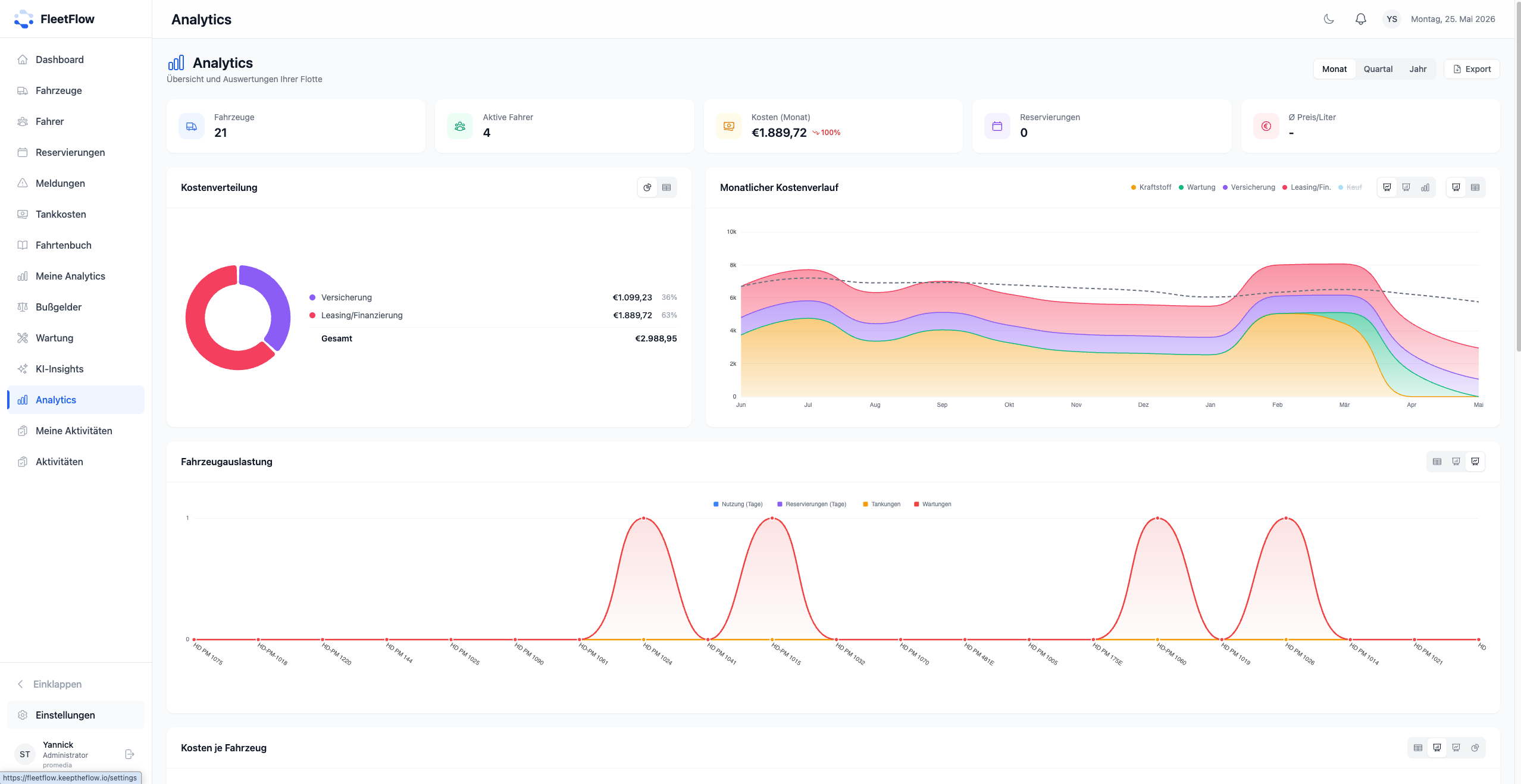
Task: Click the red Leasing/Finanzierung swatch in the donut legend
Action: tap(312, 315)
